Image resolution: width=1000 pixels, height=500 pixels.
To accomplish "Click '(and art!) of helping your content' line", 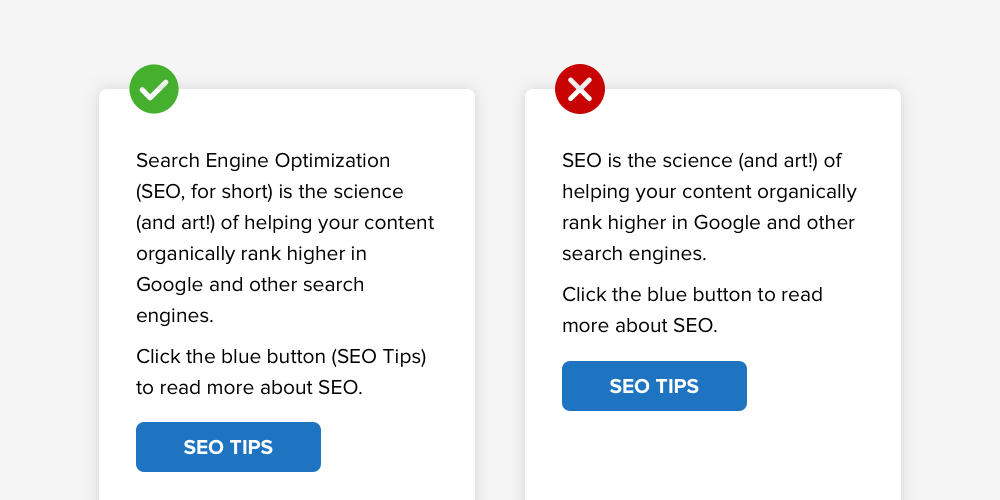I will (285, 223).
